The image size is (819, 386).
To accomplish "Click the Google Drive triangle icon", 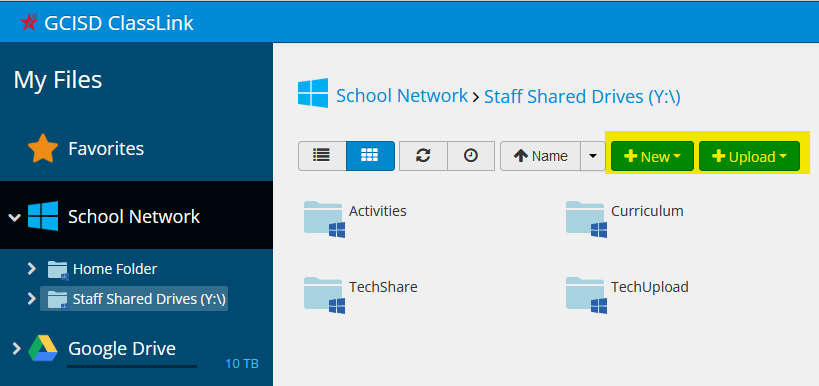I will [x=43, y=348].
